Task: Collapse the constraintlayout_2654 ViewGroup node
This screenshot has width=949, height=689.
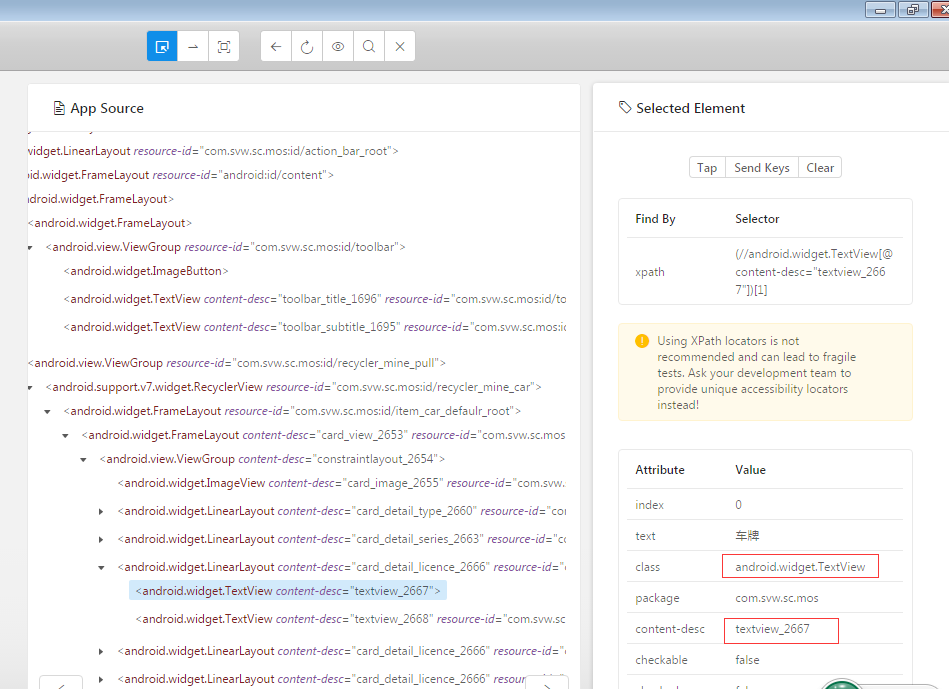Action: pyautogui.click(x=84, y=460)
